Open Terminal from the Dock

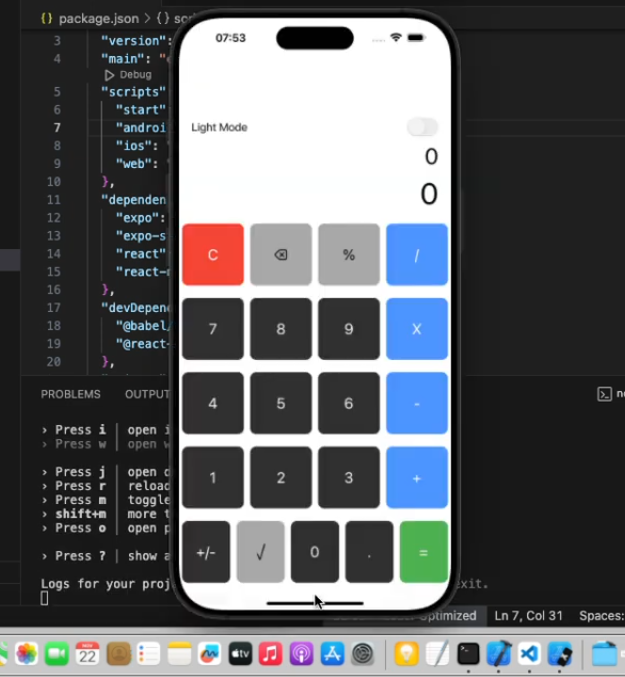(468, 653)
